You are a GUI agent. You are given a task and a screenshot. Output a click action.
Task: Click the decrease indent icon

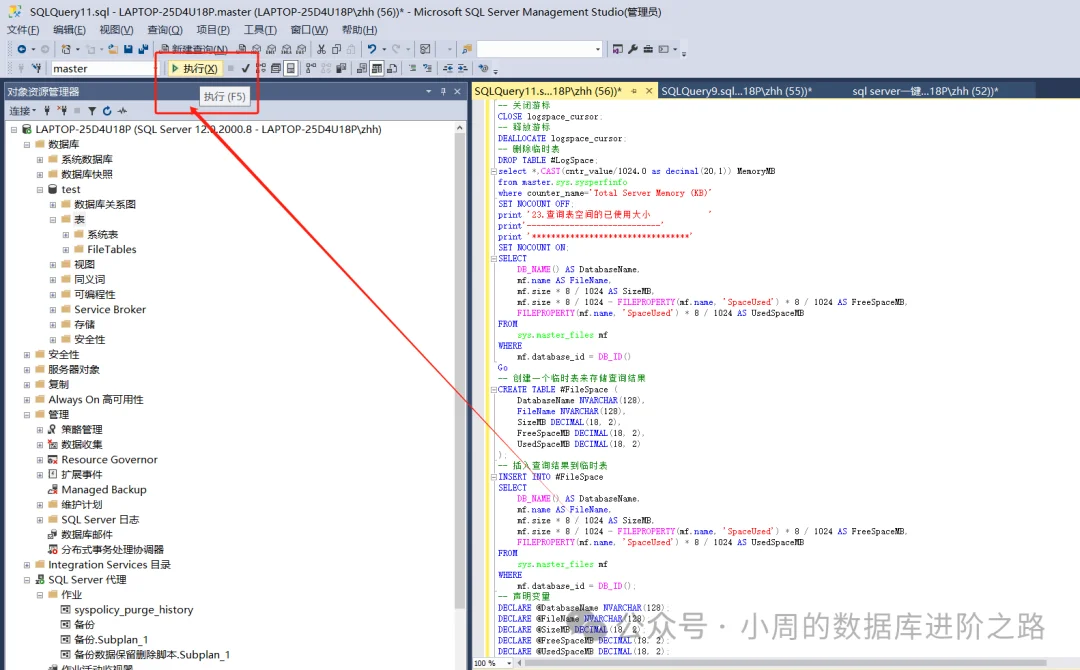pos(448,68)
